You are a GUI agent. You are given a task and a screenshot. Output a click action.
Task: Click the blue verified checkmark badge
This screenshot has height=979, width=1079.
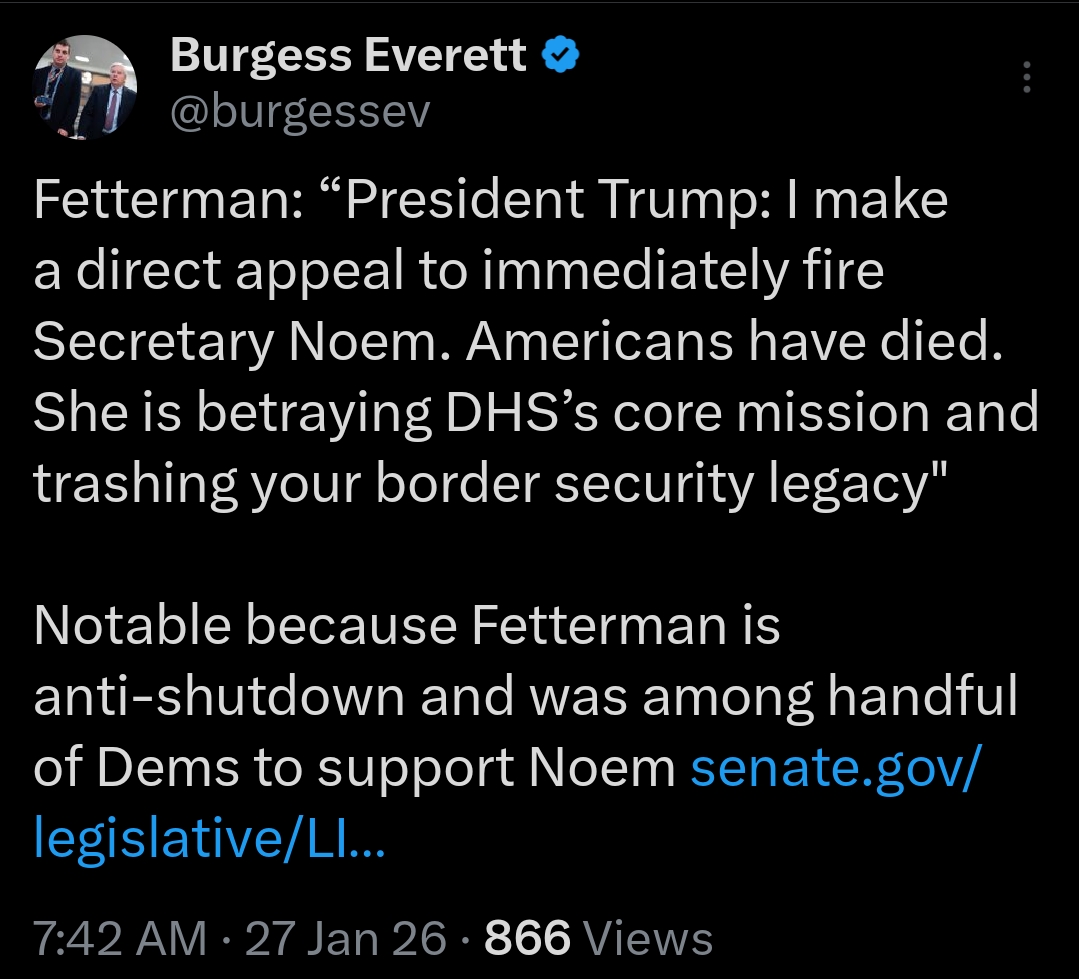561,58
